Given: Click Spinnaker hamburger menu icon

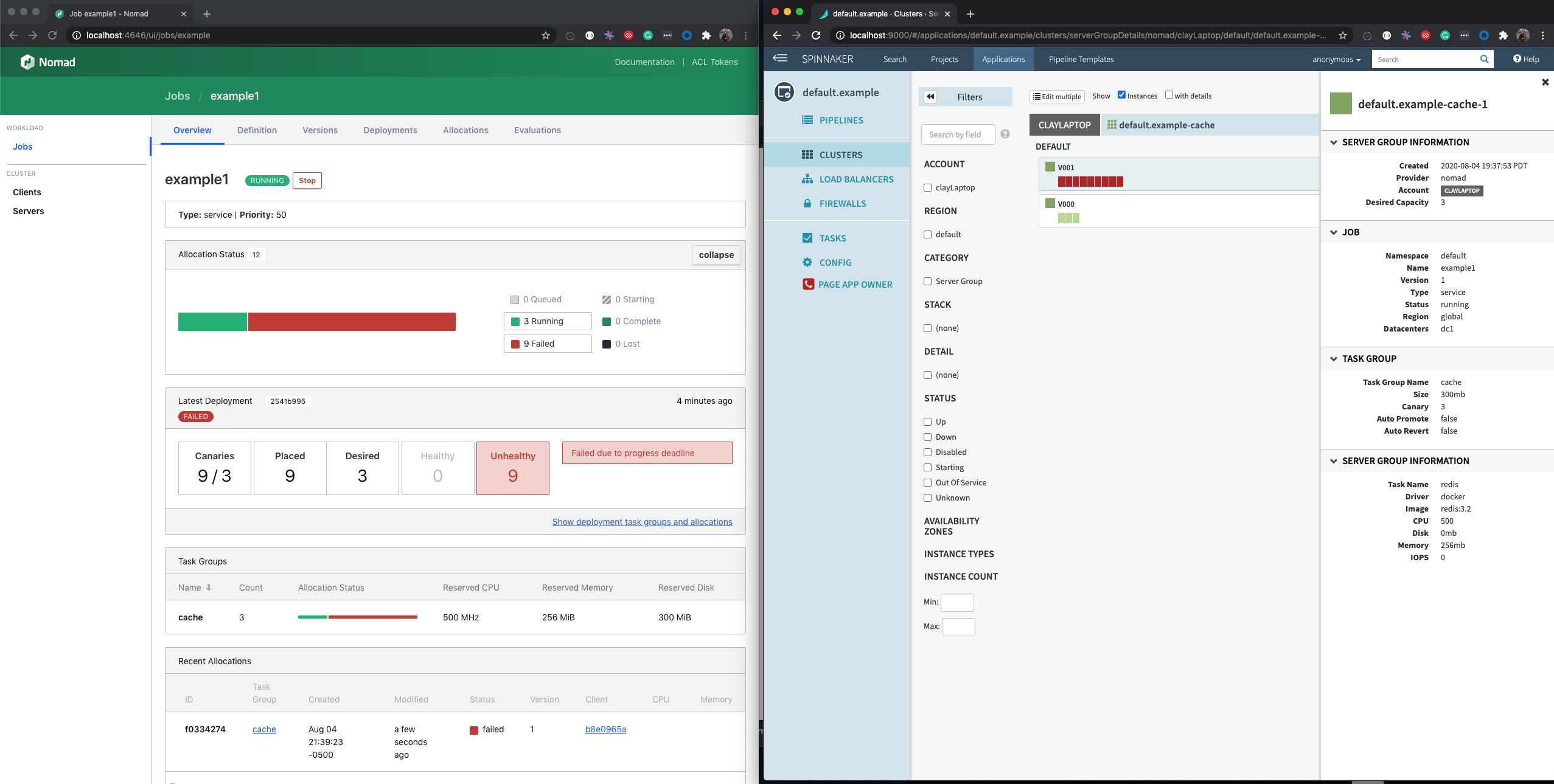Looking at the screenshot, I should click(x=780, y=58).
